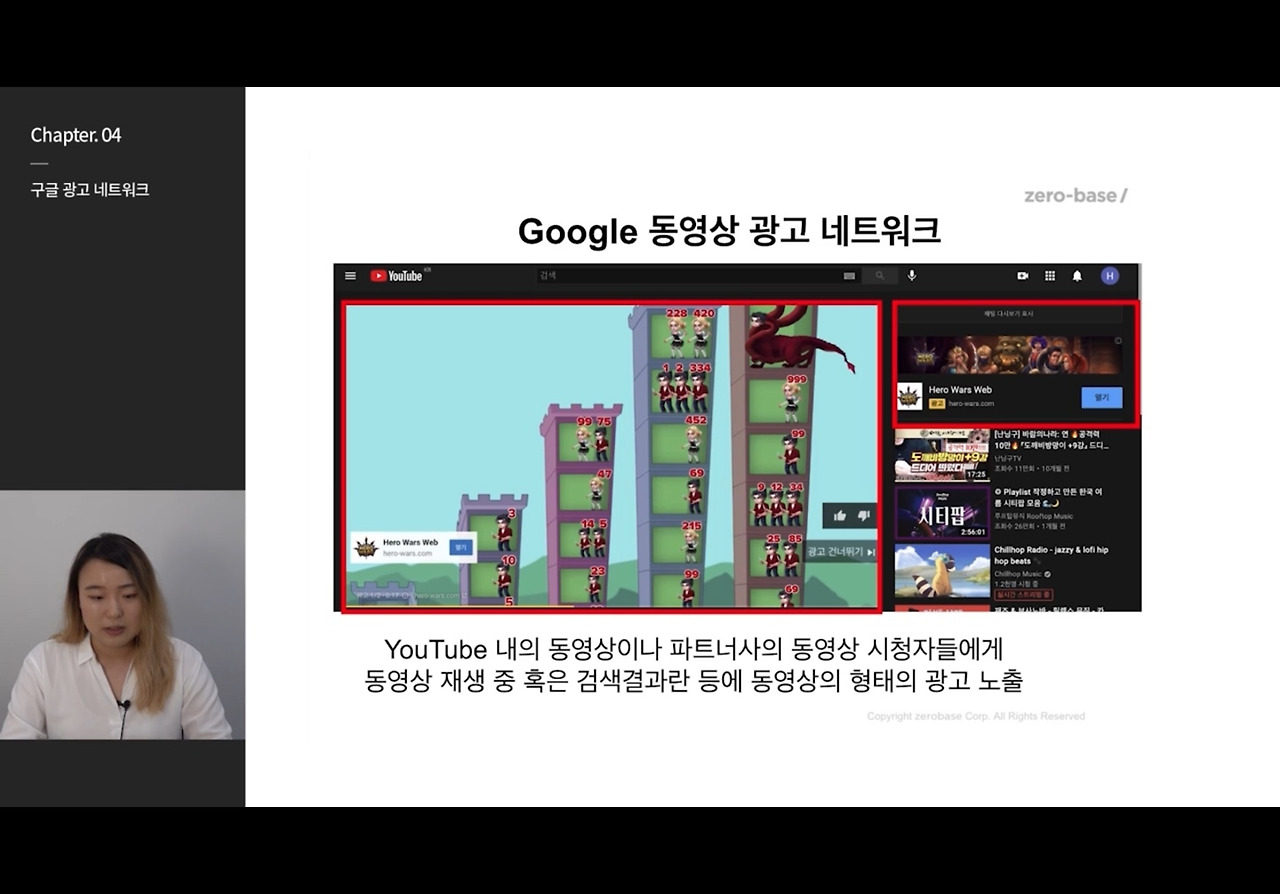The width and height of the screenshot is (1280, 894).
Task: Click the "구글 광고 네트워크" chapter title
Action: (90, 189)
